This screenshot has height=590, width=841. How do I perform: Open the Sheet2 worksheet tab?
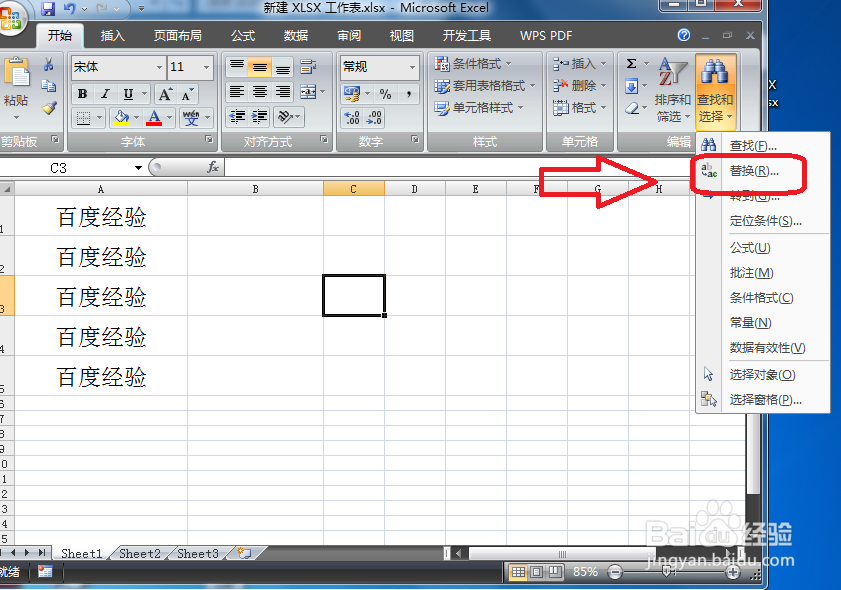pos(139,554)
